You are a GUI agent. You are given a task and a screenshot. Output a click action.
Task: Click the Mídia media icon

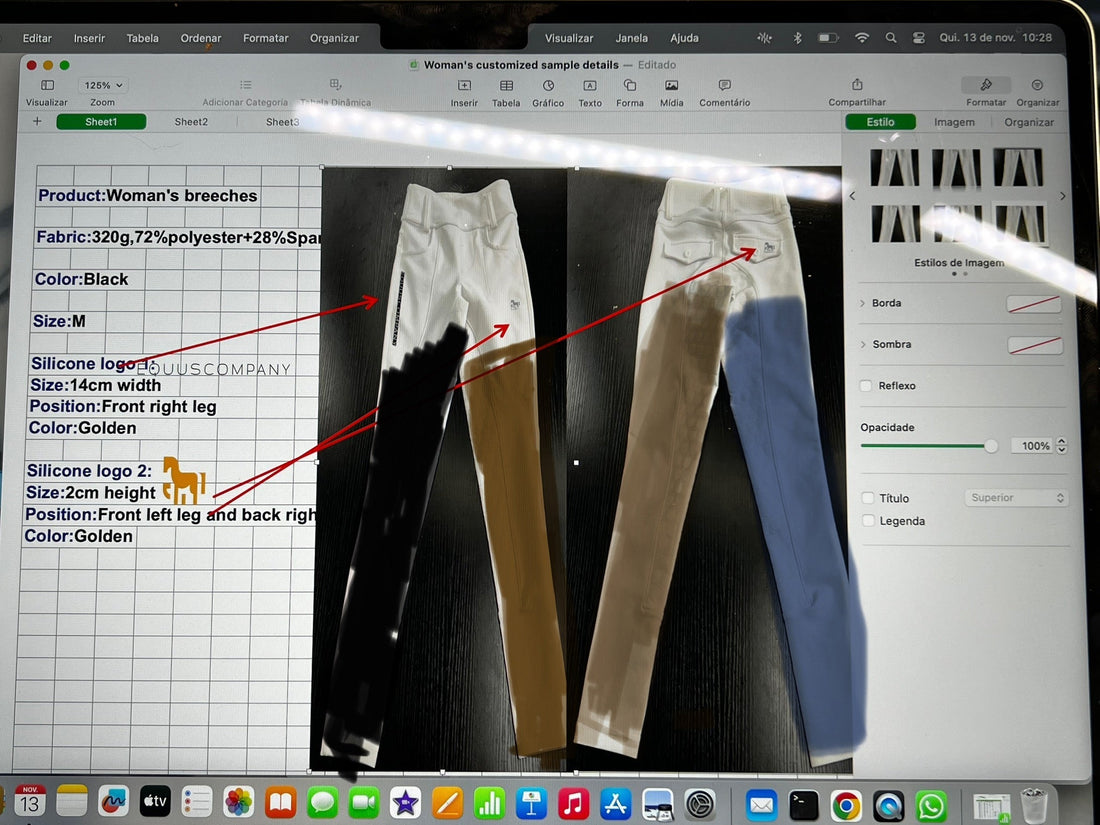click(x=672, y=87)
